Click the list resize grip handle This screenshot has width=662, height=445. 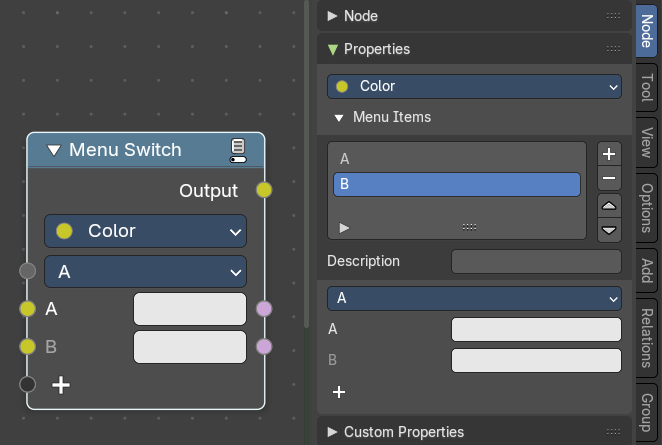469,227
